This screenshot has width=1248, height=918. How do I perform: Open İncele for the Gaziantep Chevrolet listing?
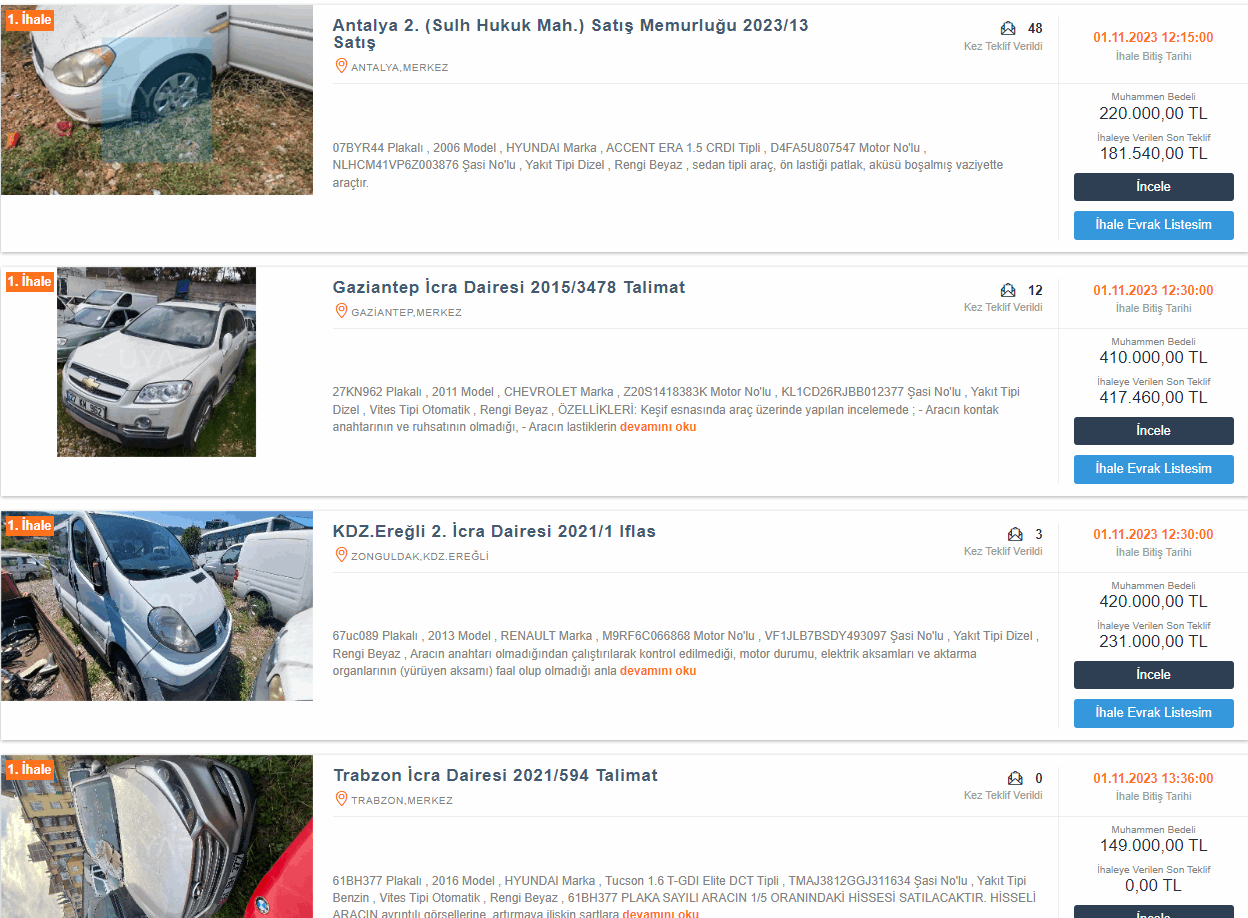(x=1153, y=431)
